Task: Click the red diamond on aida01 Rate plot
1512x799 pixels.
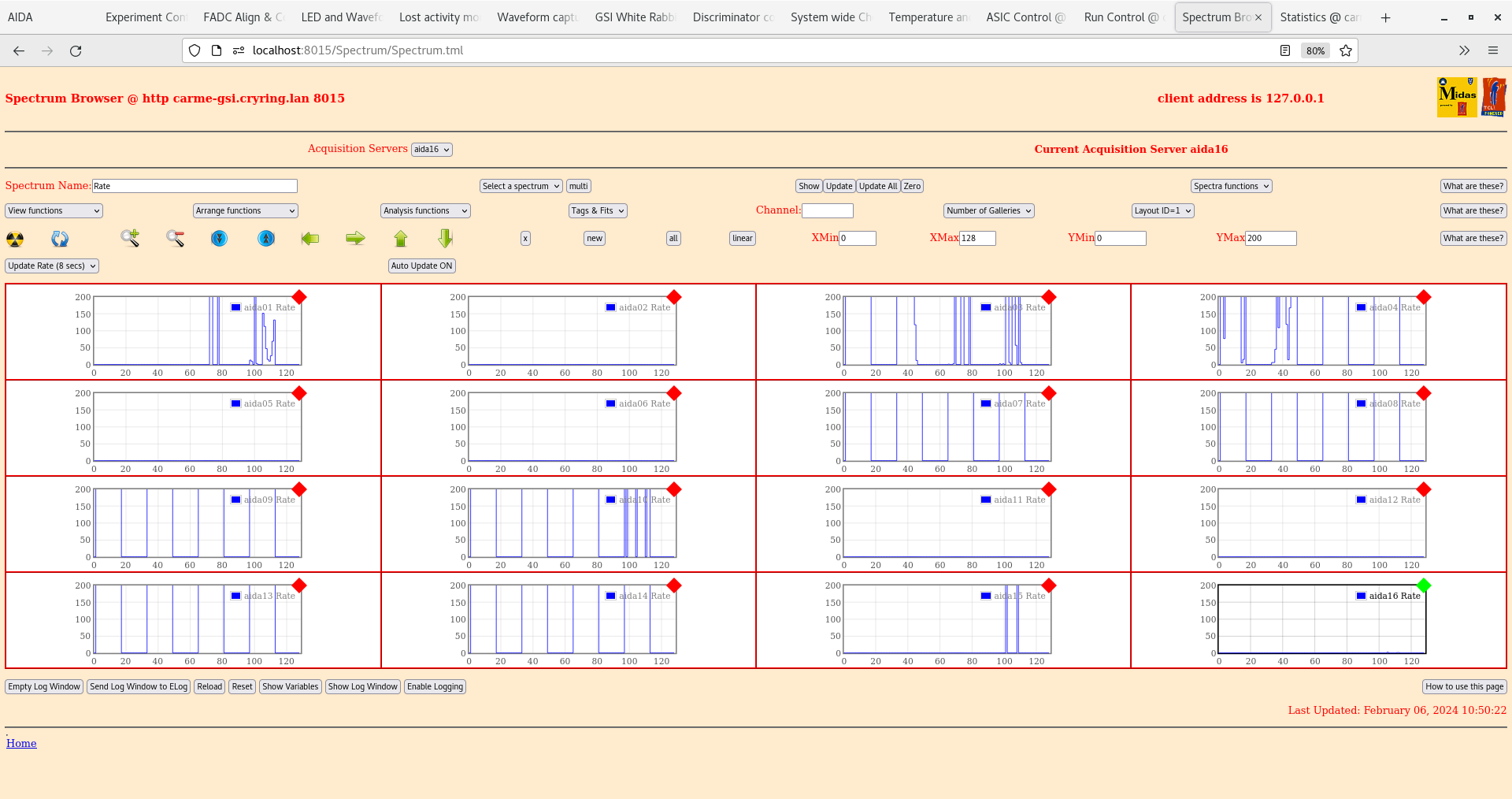Action: (299, 297)
